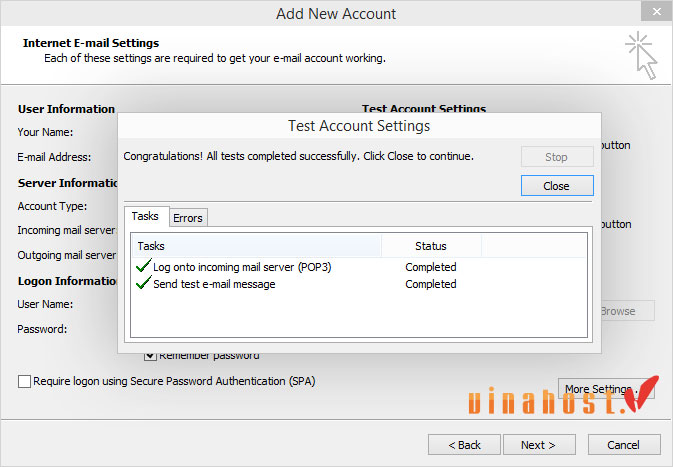673x467 pixels.
Task: Select the Tasks tab
Action: point(146,216)
